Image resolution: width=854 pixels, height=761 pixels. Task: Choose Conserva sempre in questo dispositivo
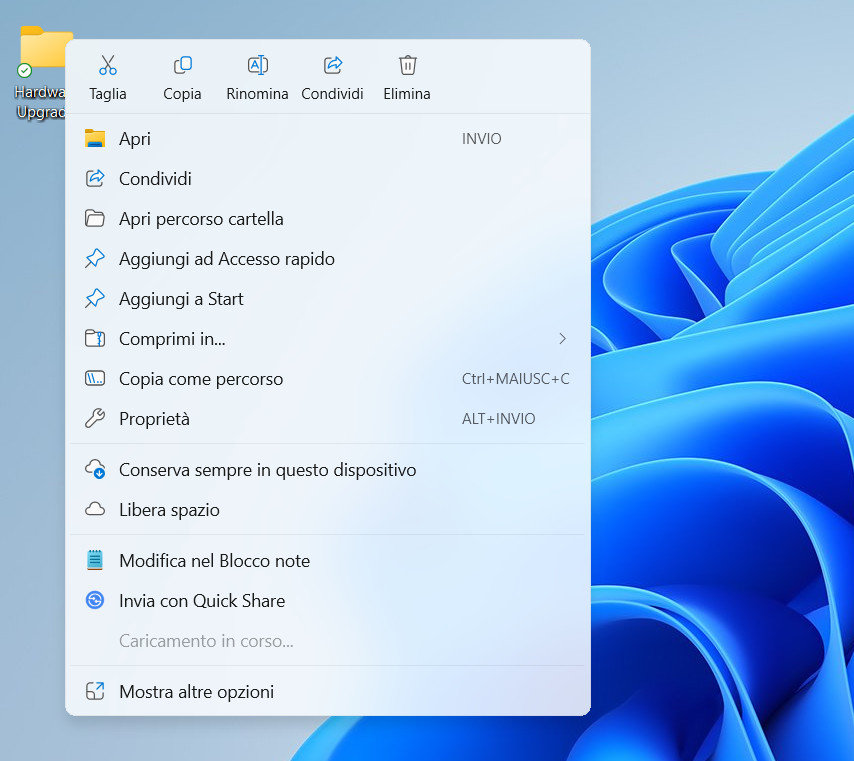click(267, 470)
